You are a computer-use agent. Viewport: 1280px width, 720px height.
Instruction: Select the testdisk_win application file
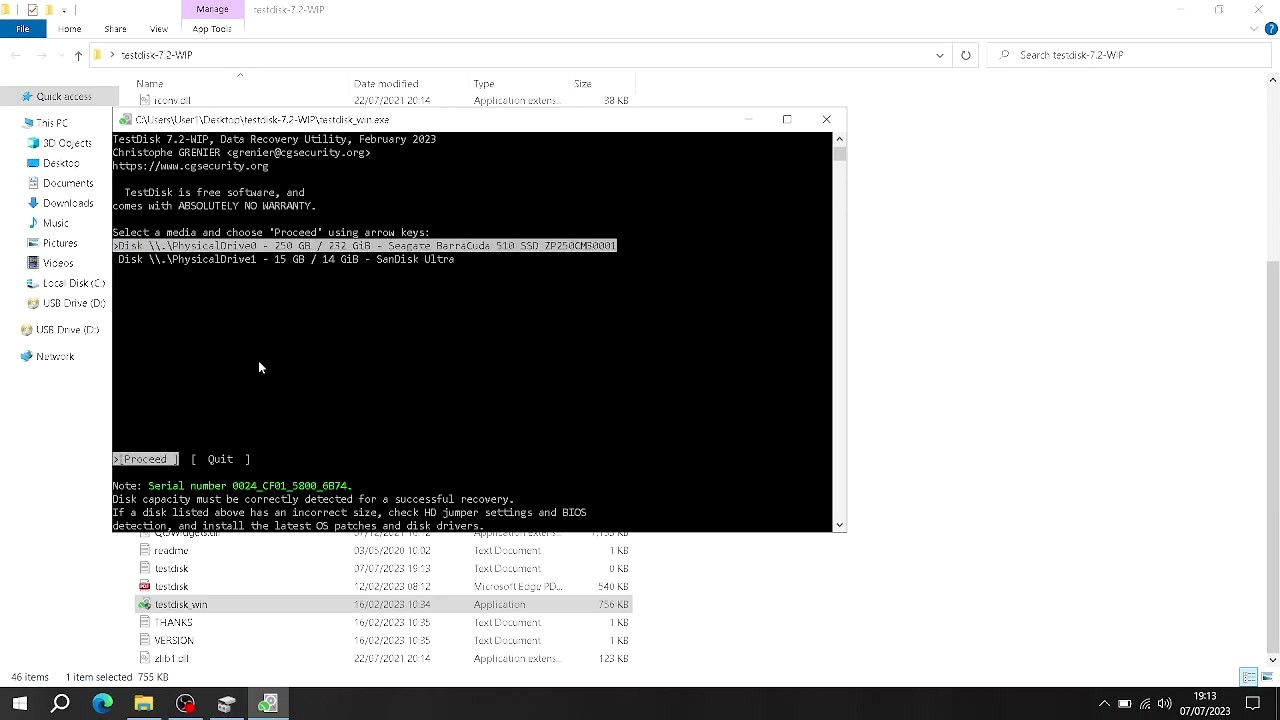(383, 605)
